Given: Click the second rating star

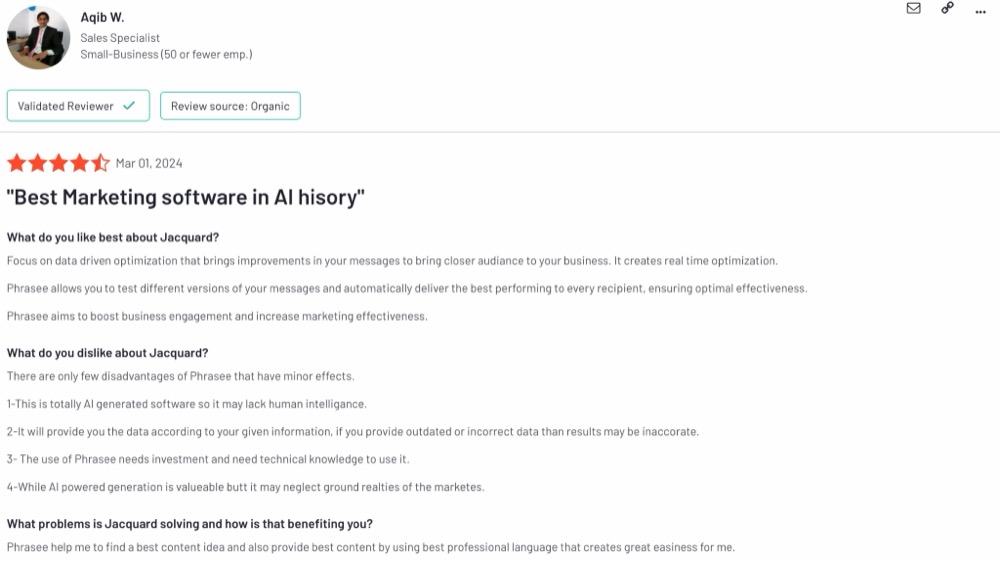Looking at the screenshot, I should 38,163.
